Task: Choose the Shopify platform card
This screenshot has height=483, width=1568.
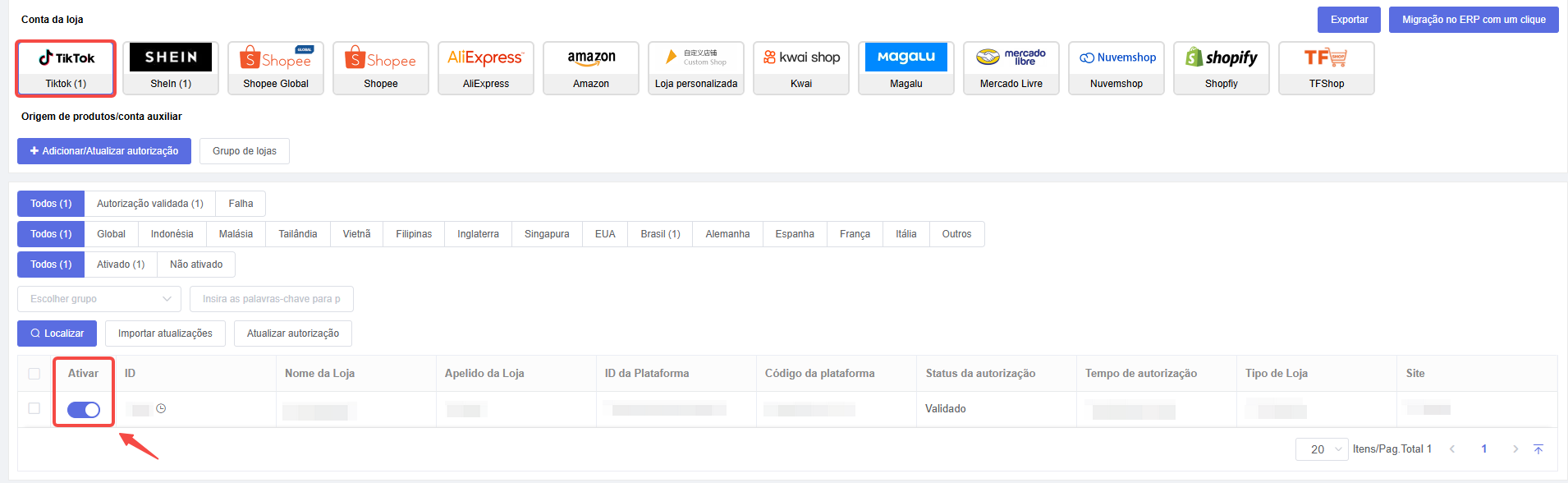Action: [x=1222, y=68]
